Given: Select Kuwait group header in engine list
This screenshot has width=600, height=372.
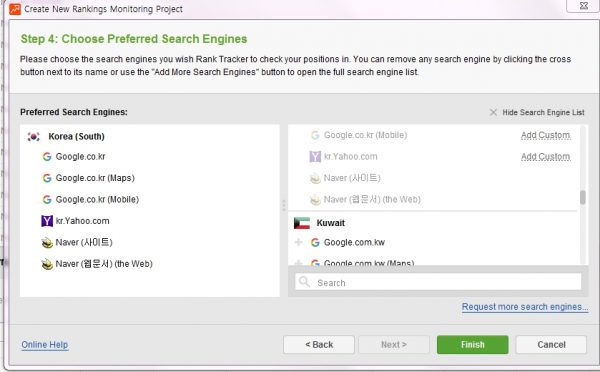Looking at the screenshot, I should 331,223.
